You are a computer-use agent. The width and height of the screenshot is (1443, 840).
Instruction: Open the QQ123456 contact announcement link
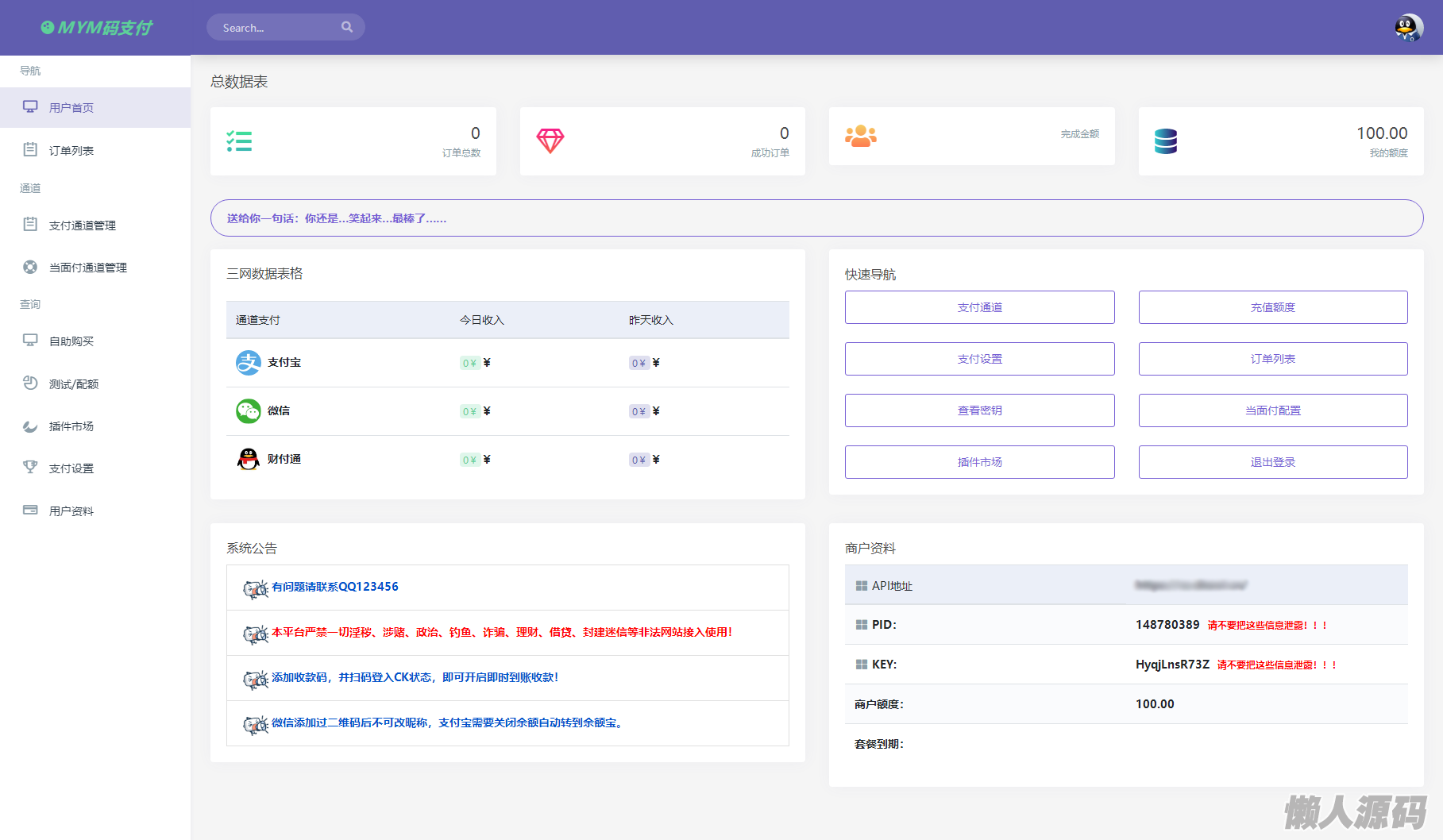coord(334,587)
